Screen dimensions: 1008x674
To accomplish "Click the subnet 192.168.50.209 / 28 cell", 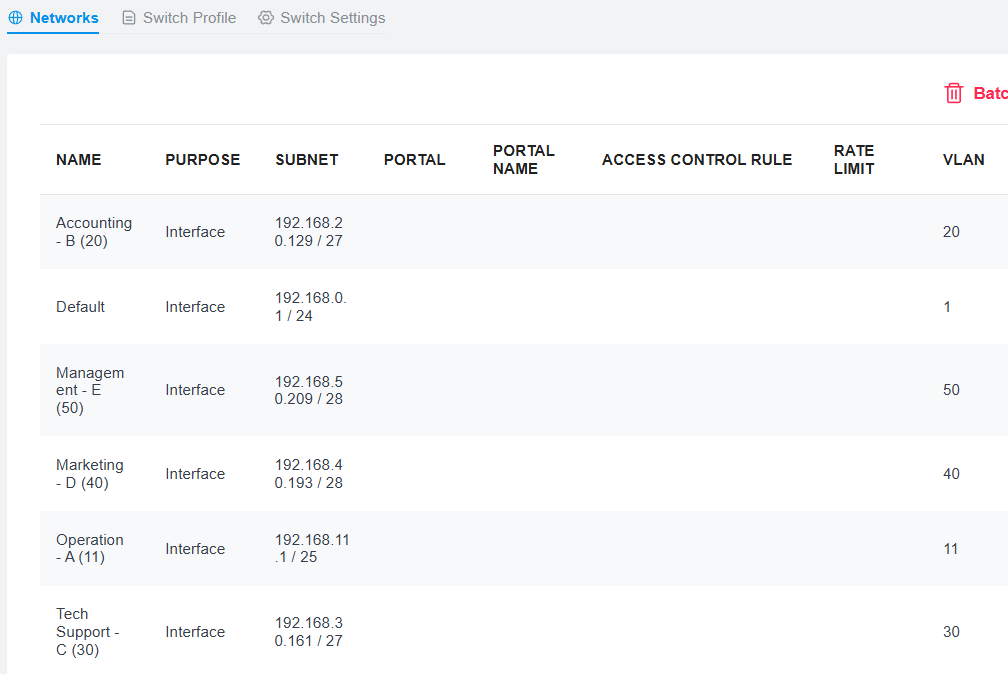I will pyautogui.click(x=309, y=390).
